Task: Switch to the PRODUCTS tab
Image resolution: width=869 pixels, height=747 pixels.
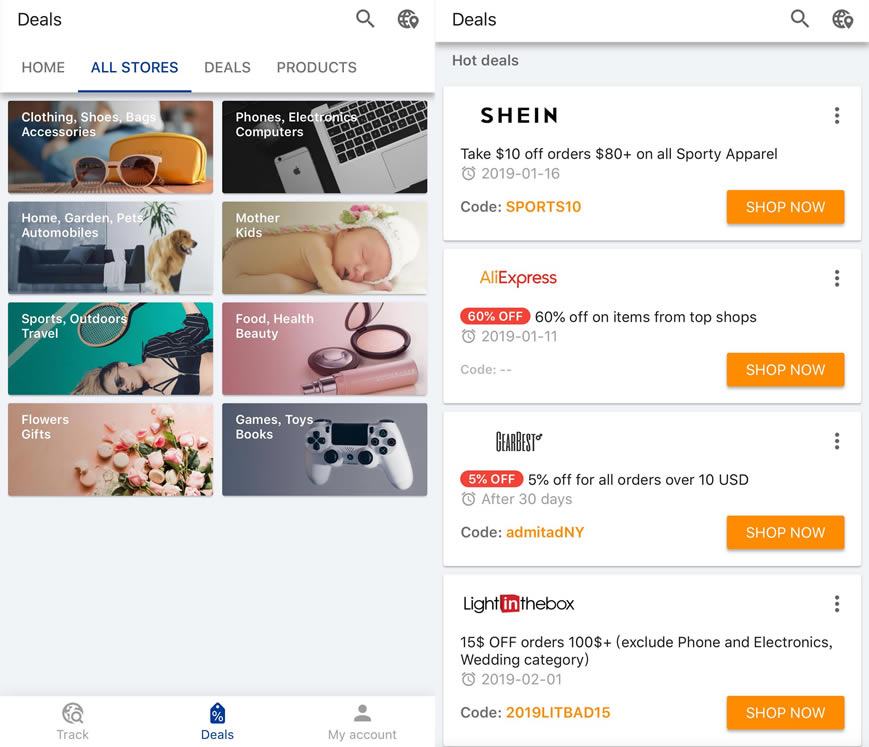Action: [x=316, y=68]
